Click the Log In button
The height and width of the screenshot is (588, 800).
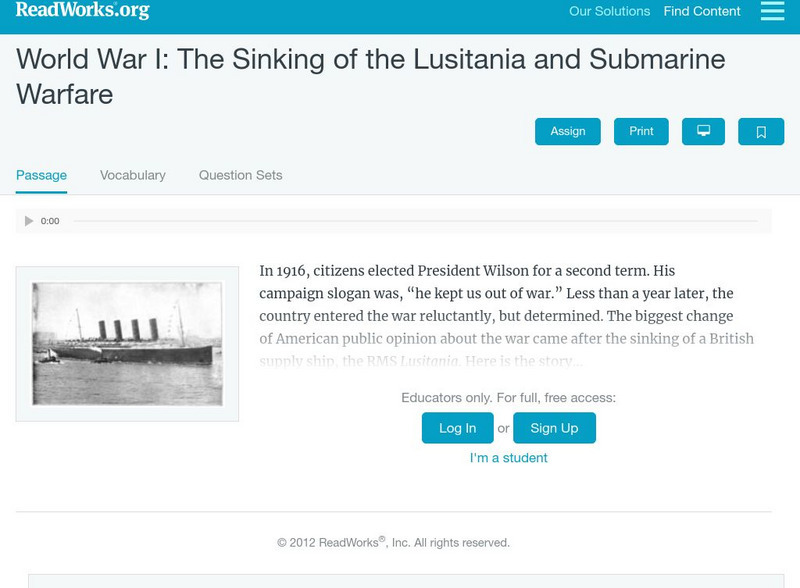click(x=457, y=428)
